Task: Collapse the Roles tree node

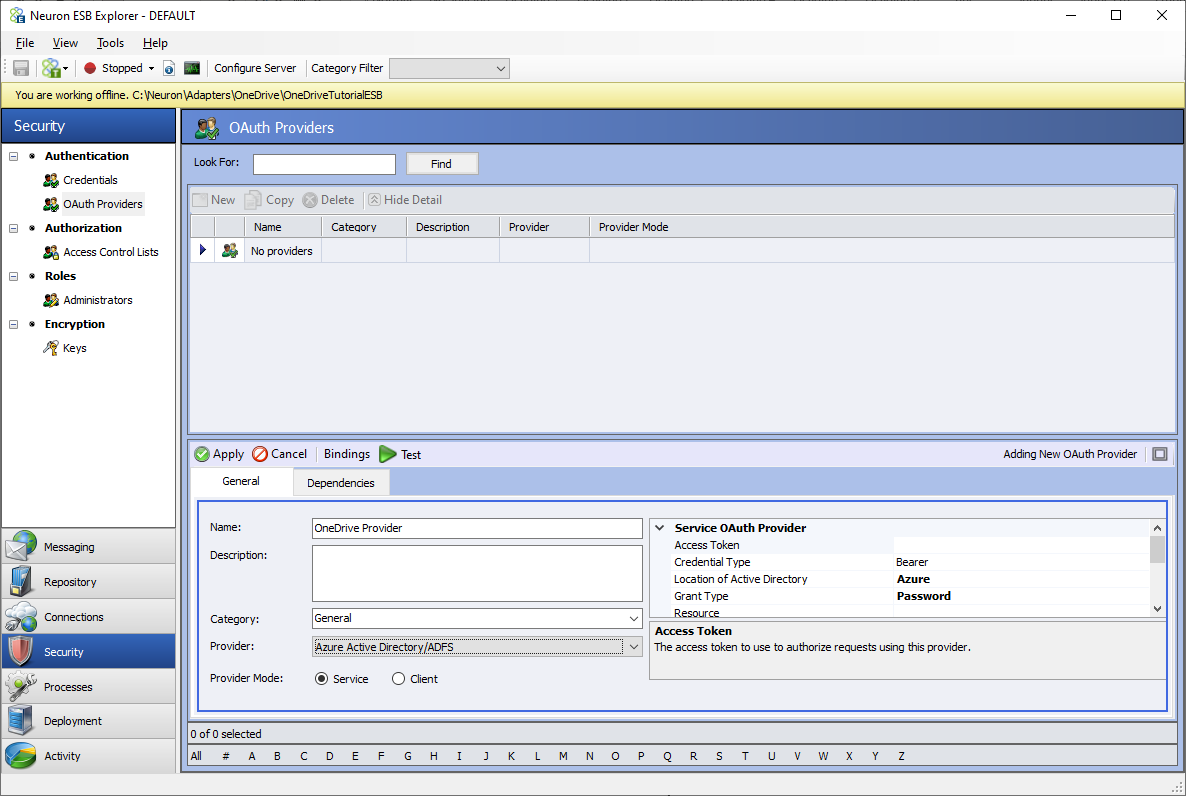Action: click(x=14, y=276)
